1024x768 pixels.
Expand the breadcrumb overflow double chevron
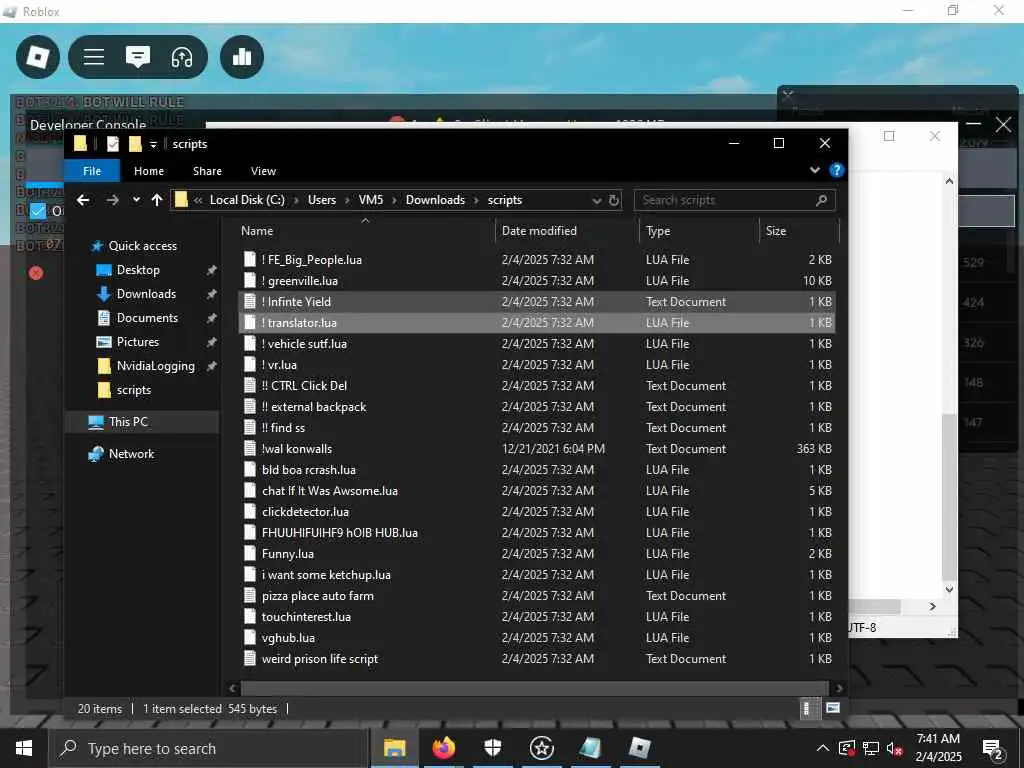point(198,200)
